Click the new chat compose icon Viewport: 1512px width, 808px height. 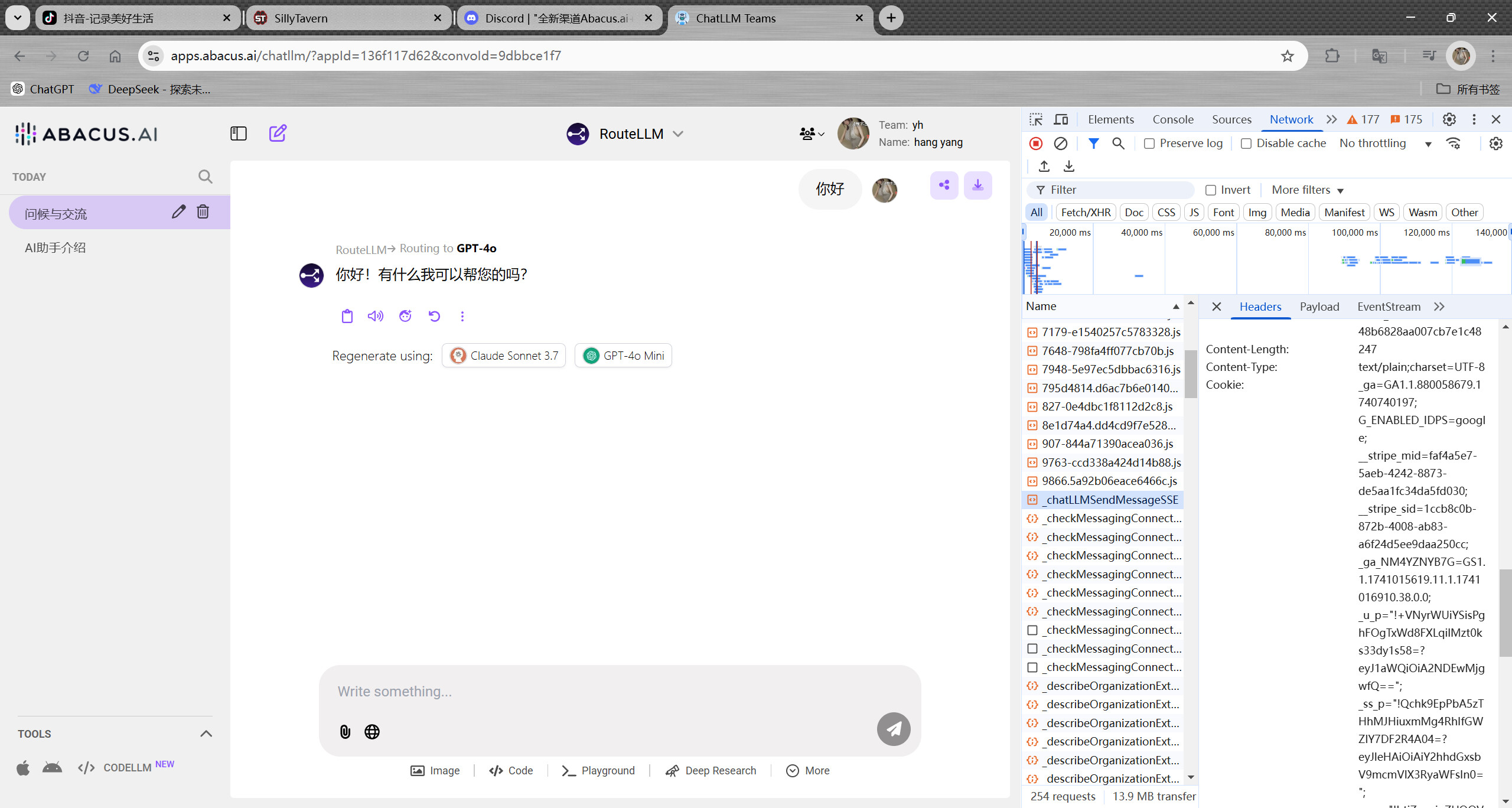click(x=278, y=133)
